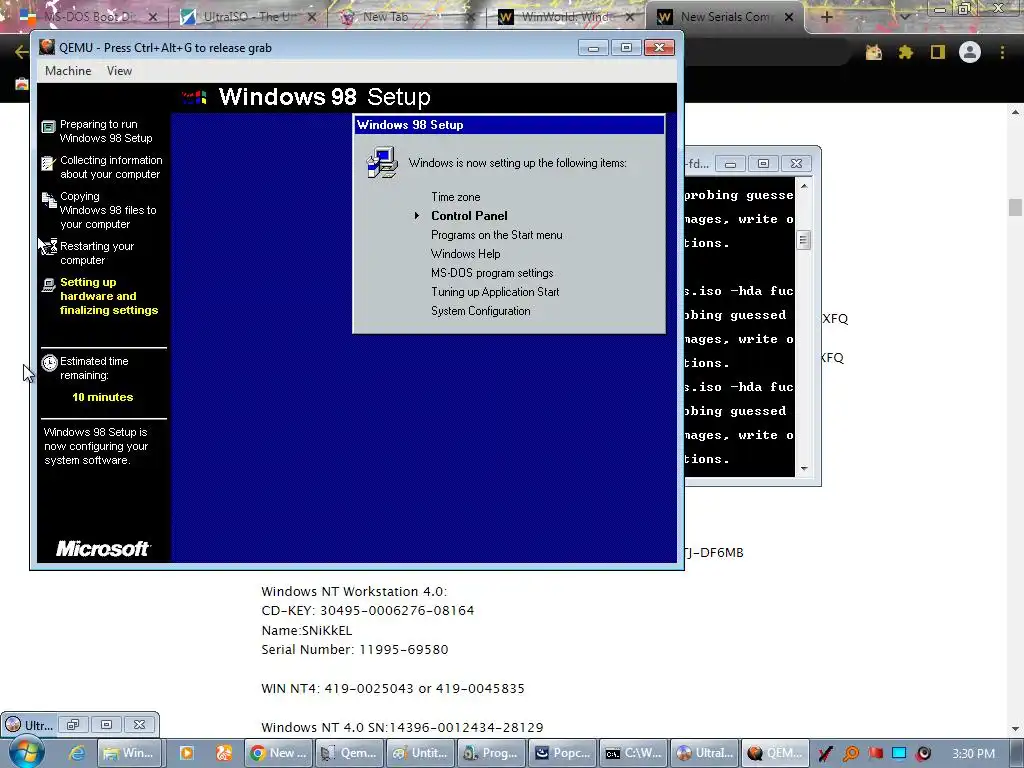The height and width of the screenshot is (768, 1024).
Task: Switch to the WinWorld Windows browser tab
Action: 565,17
